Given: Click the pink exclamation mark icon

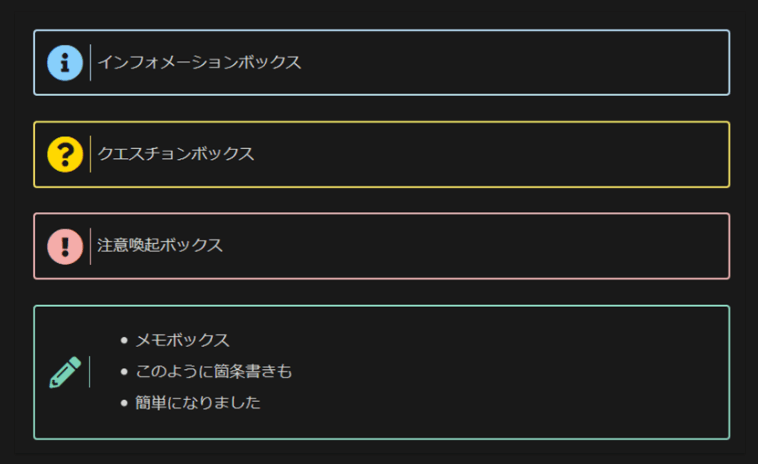Looking at the screenshot, I should [65, 245].
